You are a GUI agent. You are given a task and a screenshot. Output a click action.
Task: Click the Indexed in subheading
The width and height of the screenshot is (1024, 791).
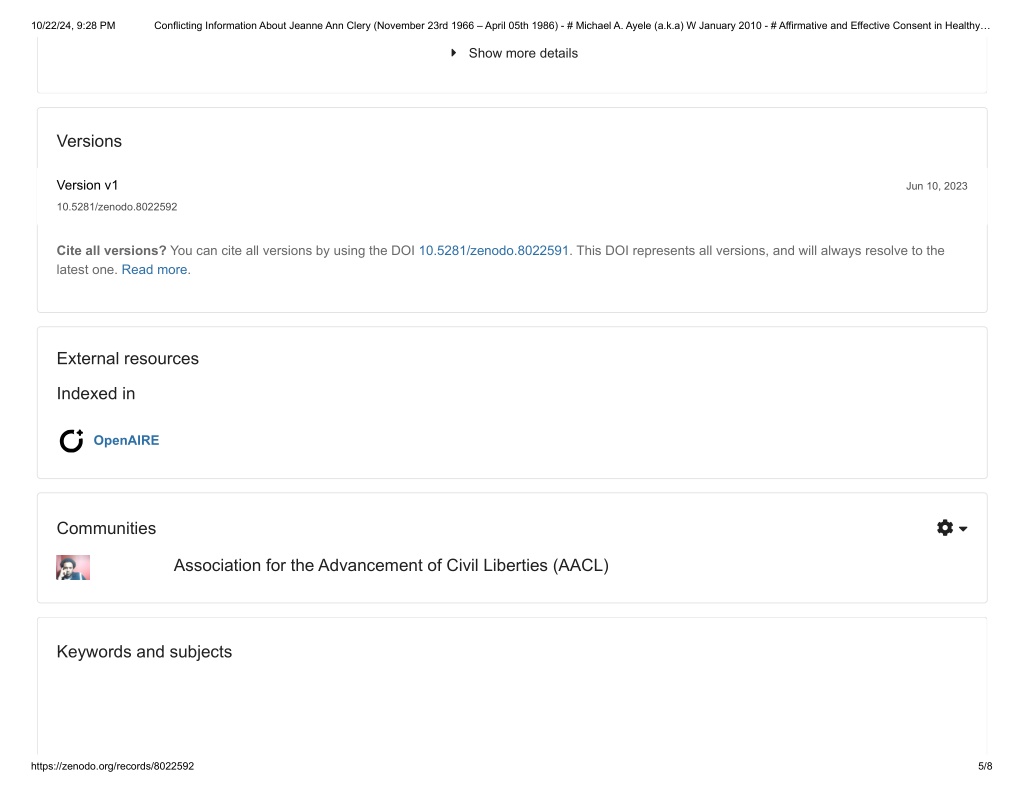[96, 394]
